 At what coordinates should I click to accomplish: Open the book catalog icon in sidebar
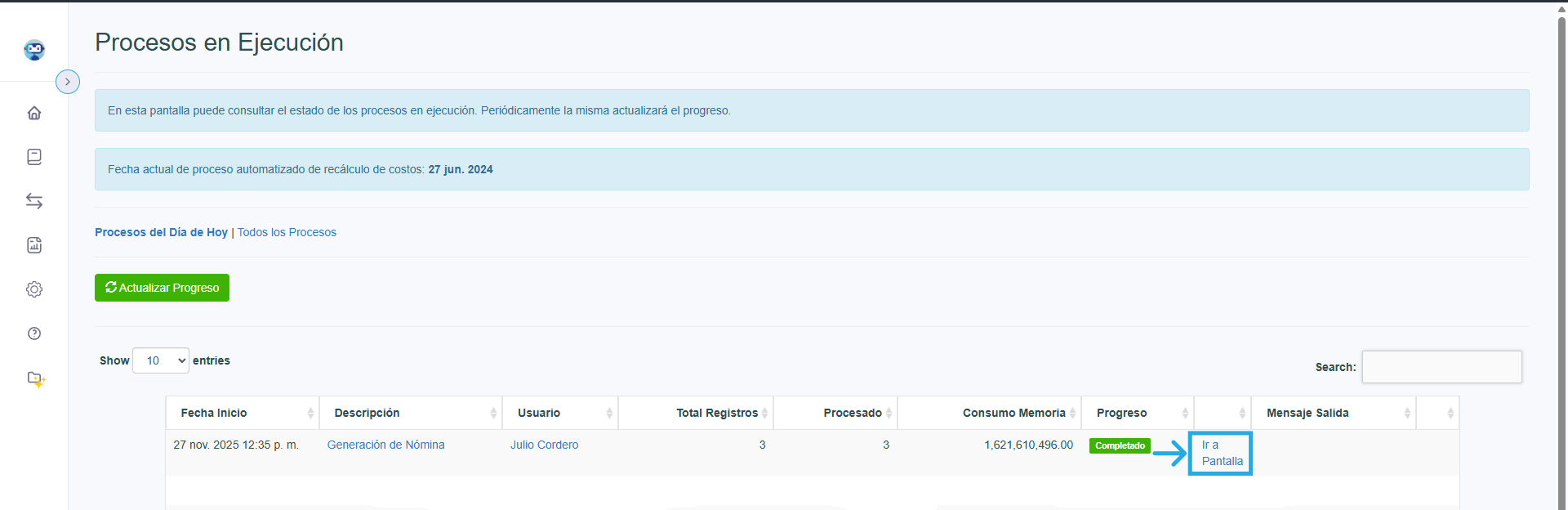click(x=34, y=157)
